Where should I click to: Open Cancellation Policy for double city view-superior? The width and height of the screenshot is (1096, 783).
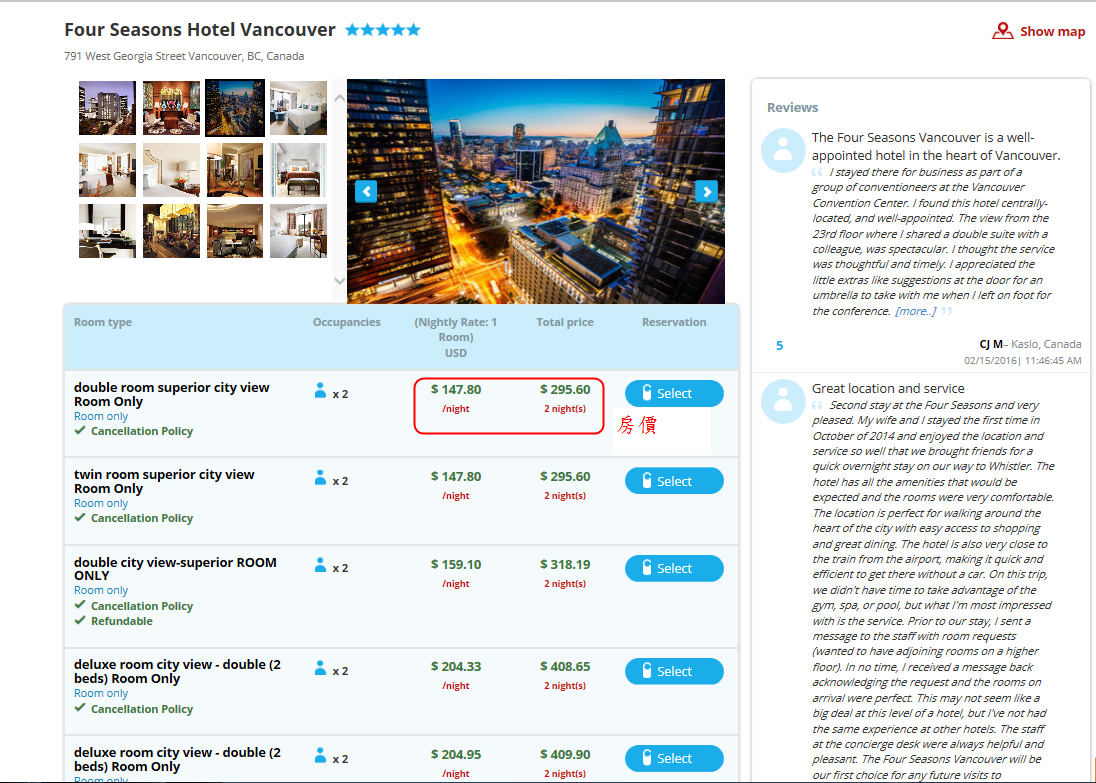pyautogui.click(x=142, y=606)
